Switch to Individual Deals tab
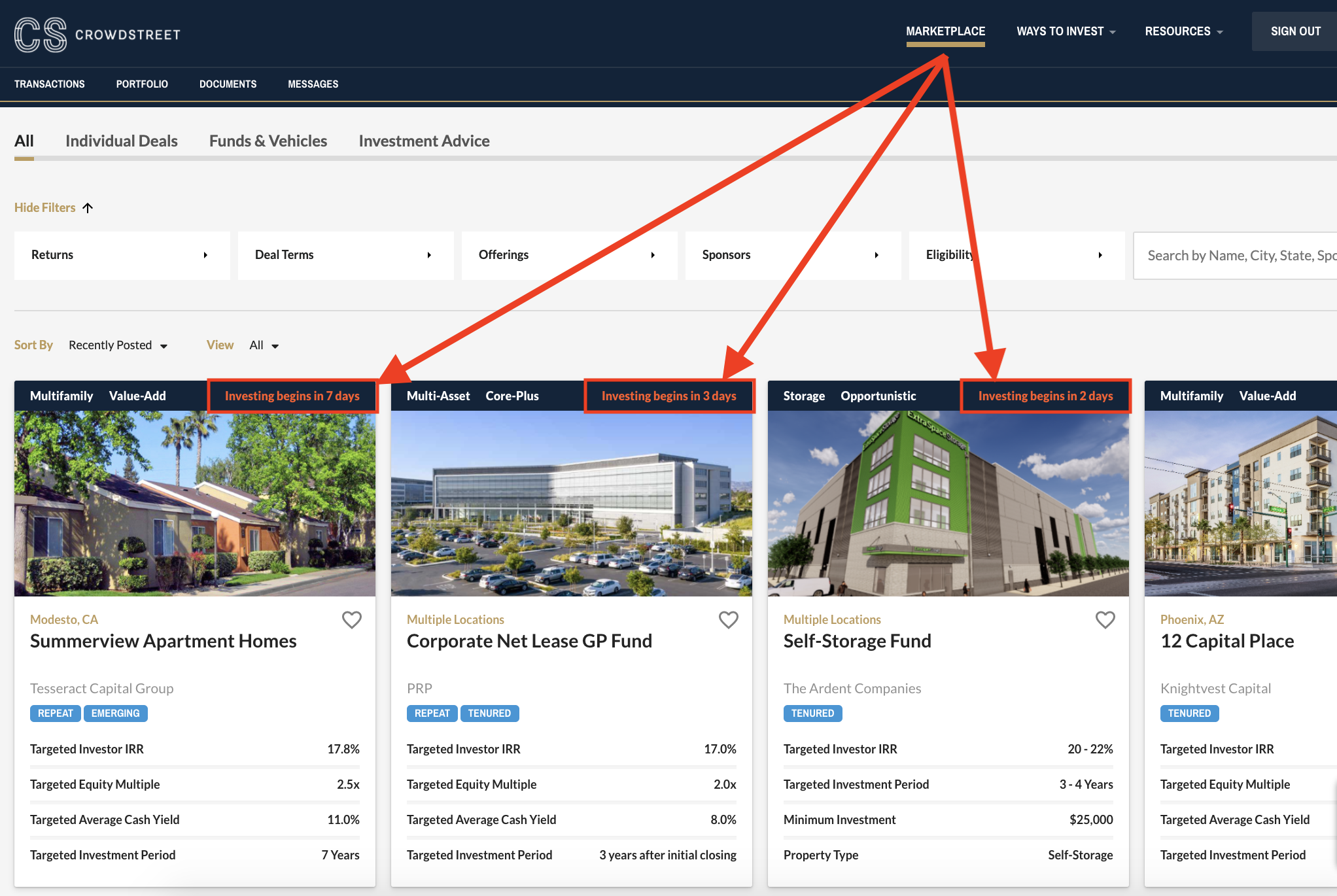Screen dimensions: 1337x896 click(x=122, y=141)
